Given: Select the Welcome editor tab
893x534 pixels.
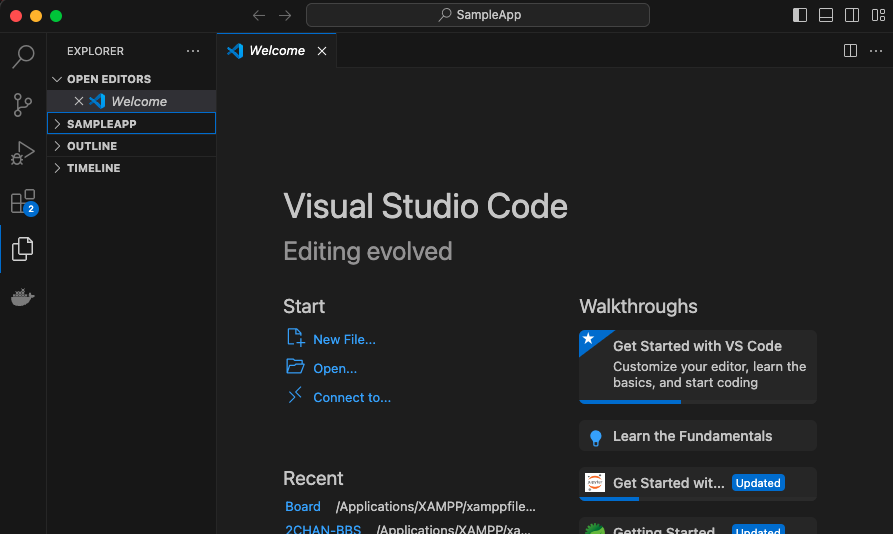Looking at the screenshot, I should [x=277, y=51].
